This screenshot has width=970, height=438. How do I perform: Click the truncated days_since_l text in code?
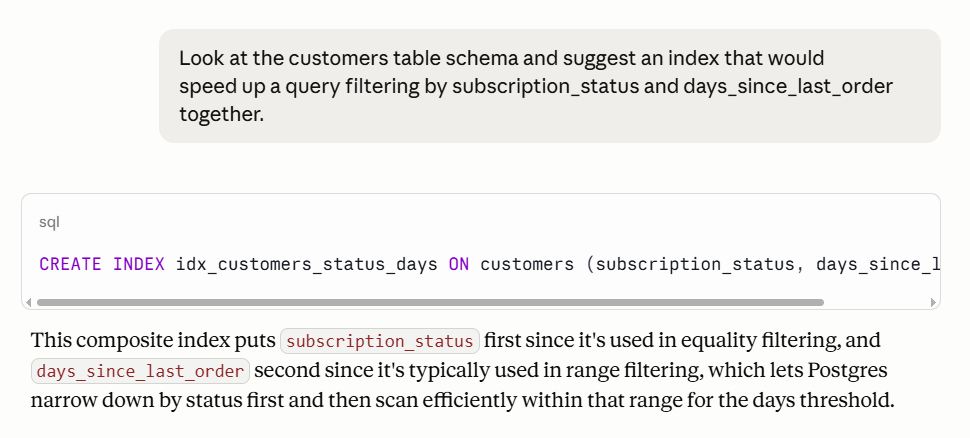pos(878,264)
